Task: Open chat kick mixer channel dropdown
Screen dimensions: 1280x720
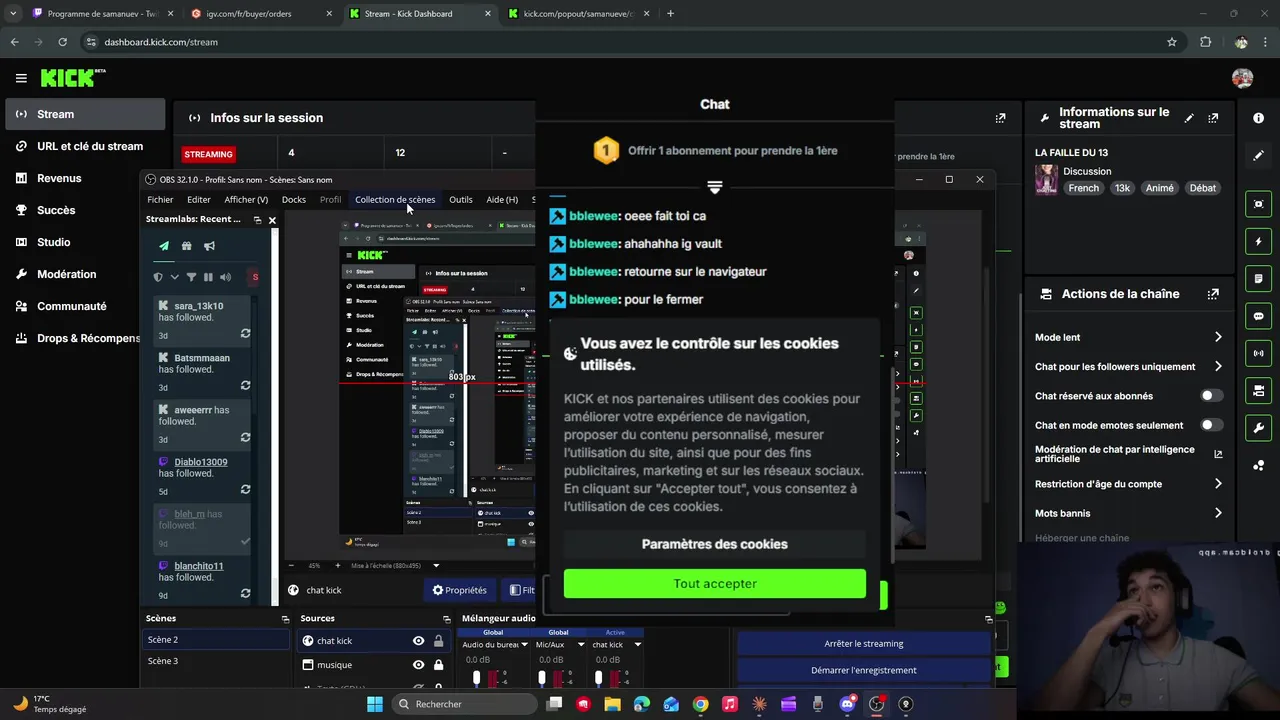Action: pyautogui.click(x=637, y=645)
